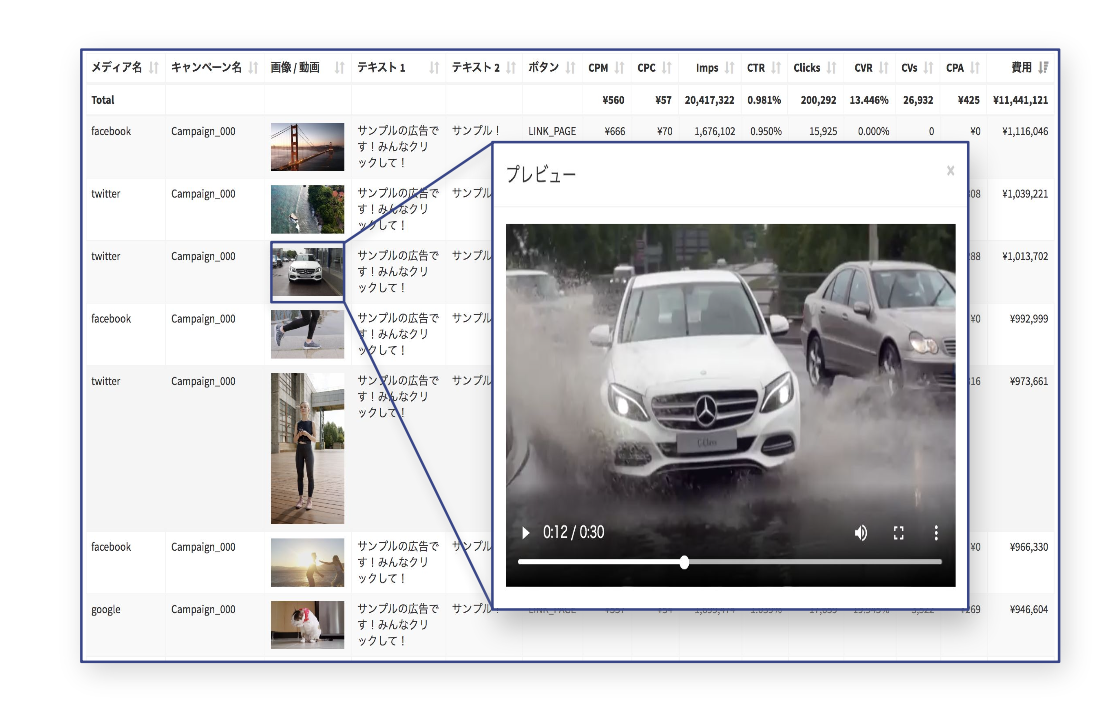
Task: Close the プレビュー dialog
Action: [951, 171]
